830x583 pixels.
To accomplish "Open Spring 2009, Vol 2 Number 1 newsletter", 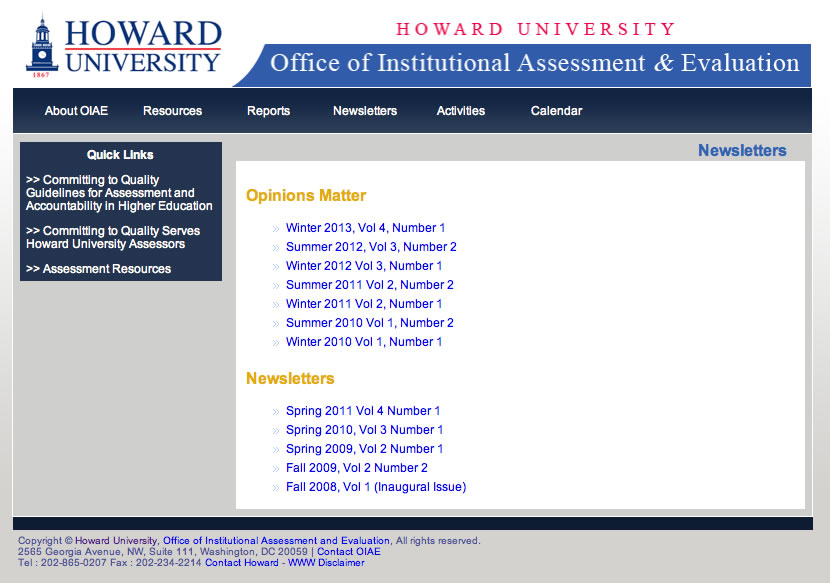I will point(364,449).
